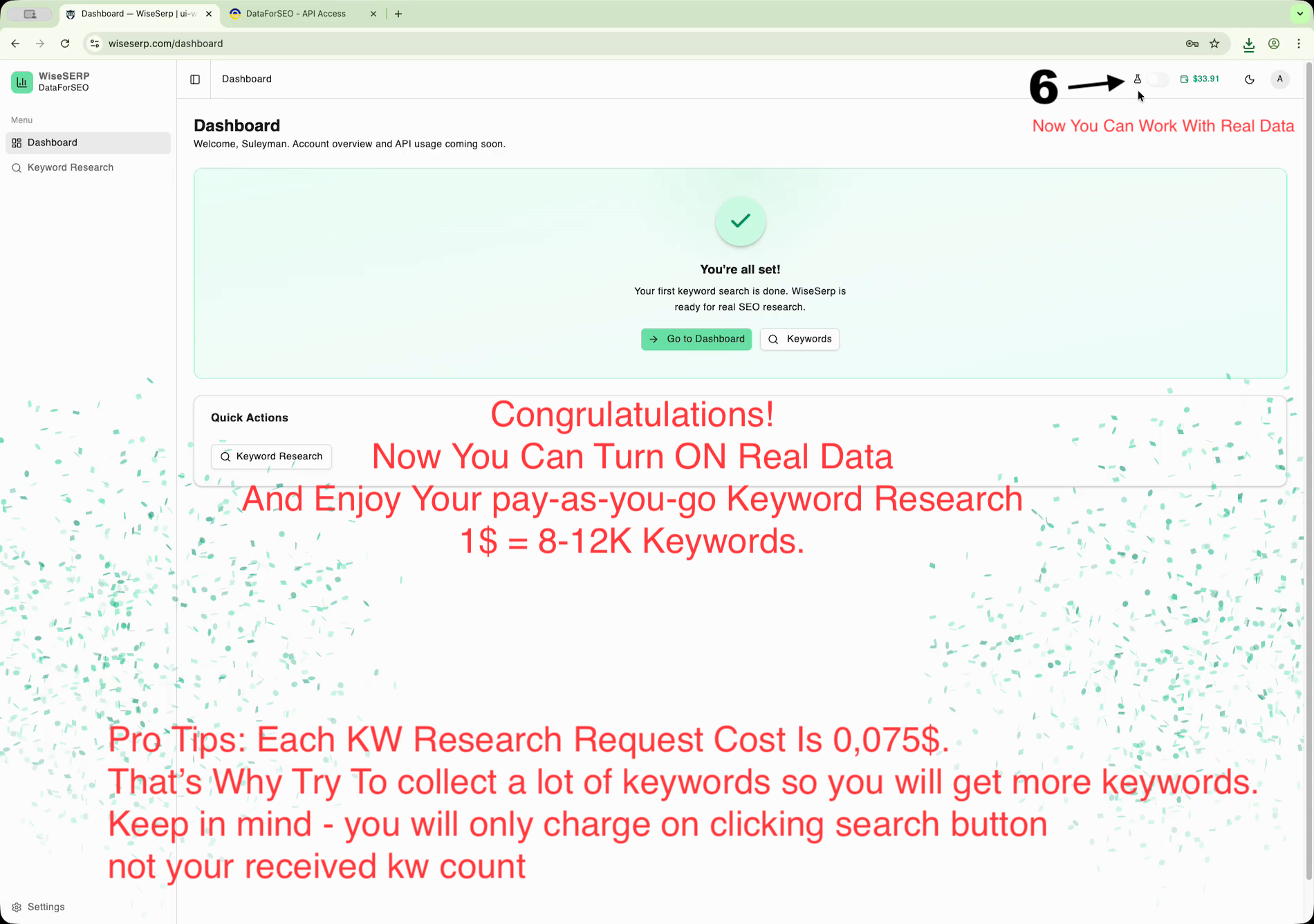Go back in browser history
Image resolution: width=1314 pixels, height=924 pixels.
coord(15,44)
